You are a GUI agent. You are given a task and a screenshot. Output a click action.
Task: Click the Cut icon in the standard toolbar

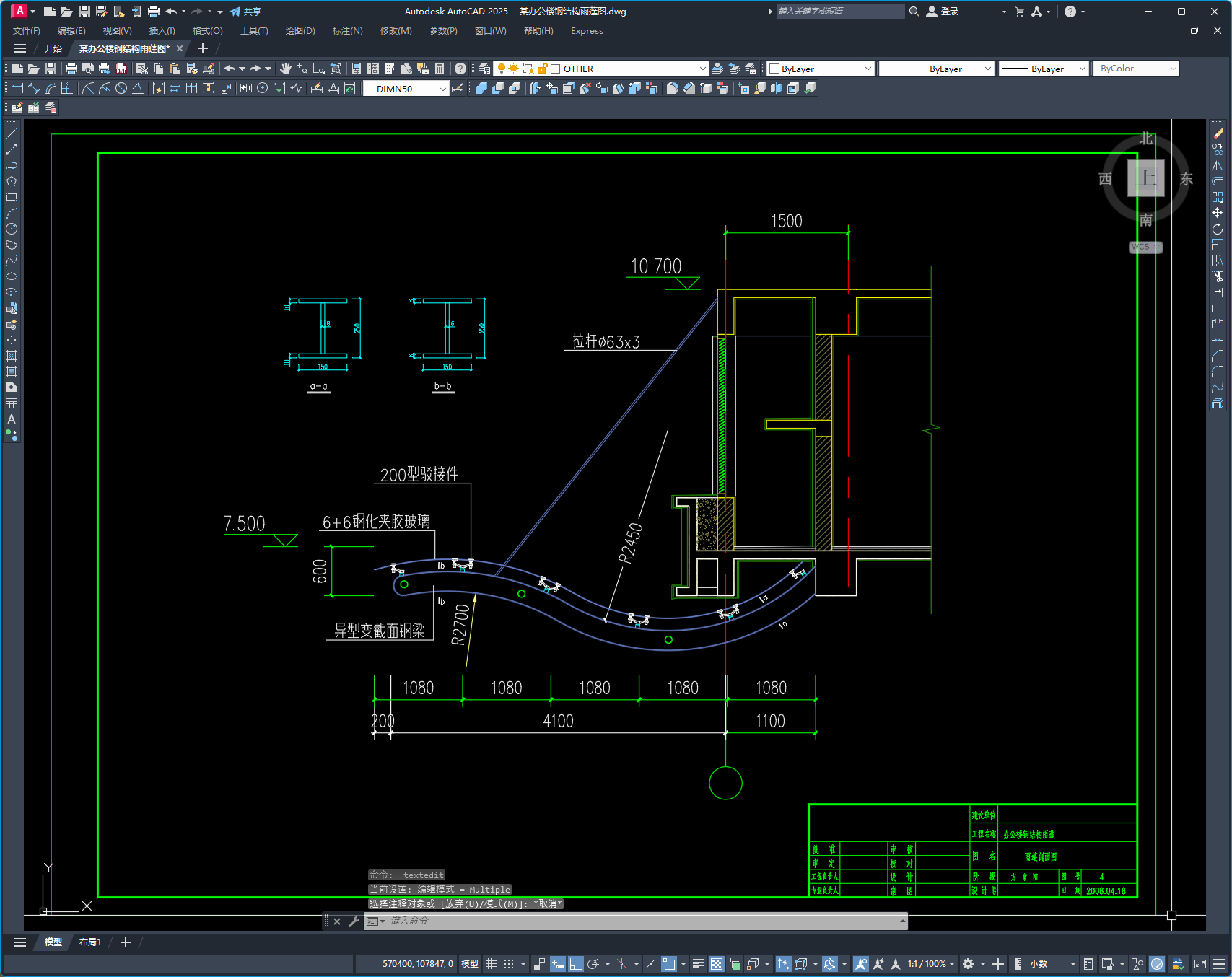click(142, 69)
